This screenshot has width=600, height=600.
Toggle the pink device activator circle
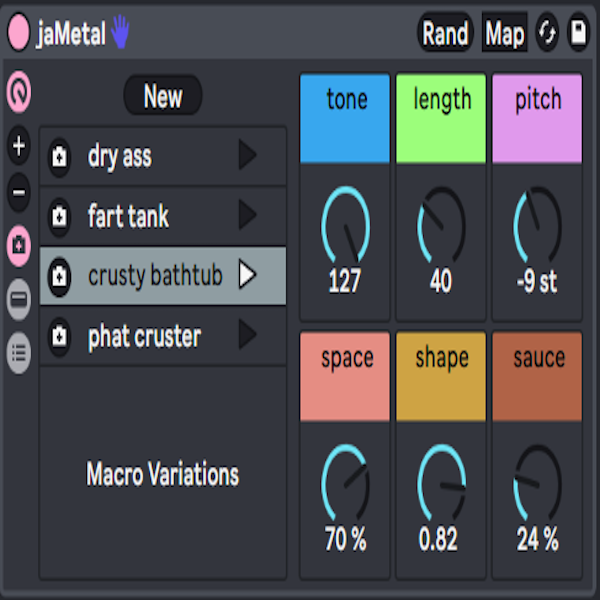19,34
